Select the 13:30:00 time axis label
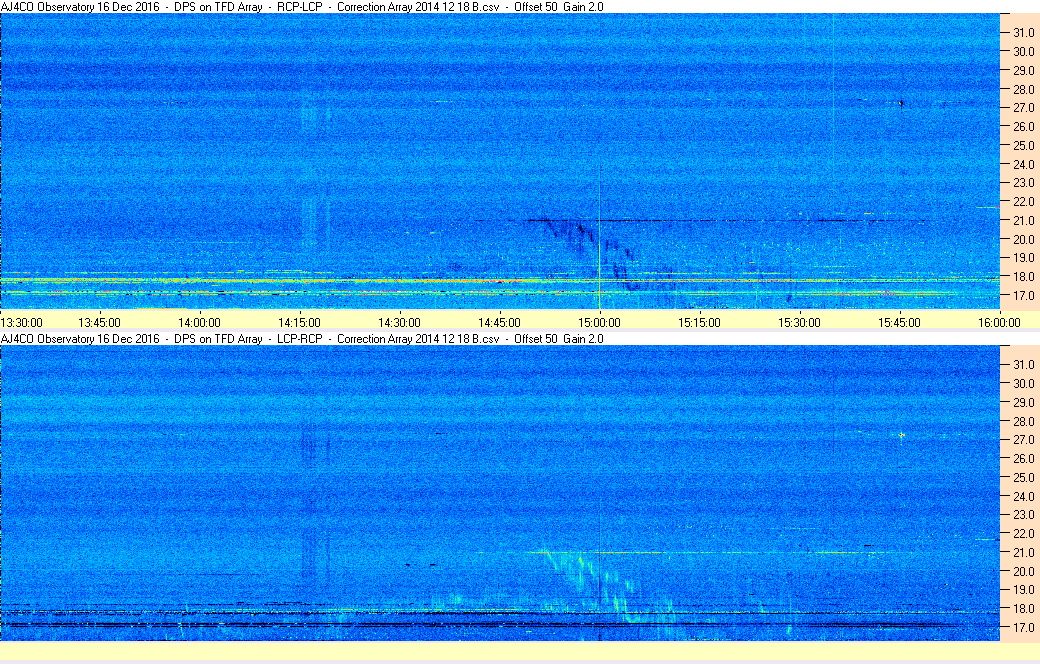Screen dimensions: 1040x664 click(21, 322)
